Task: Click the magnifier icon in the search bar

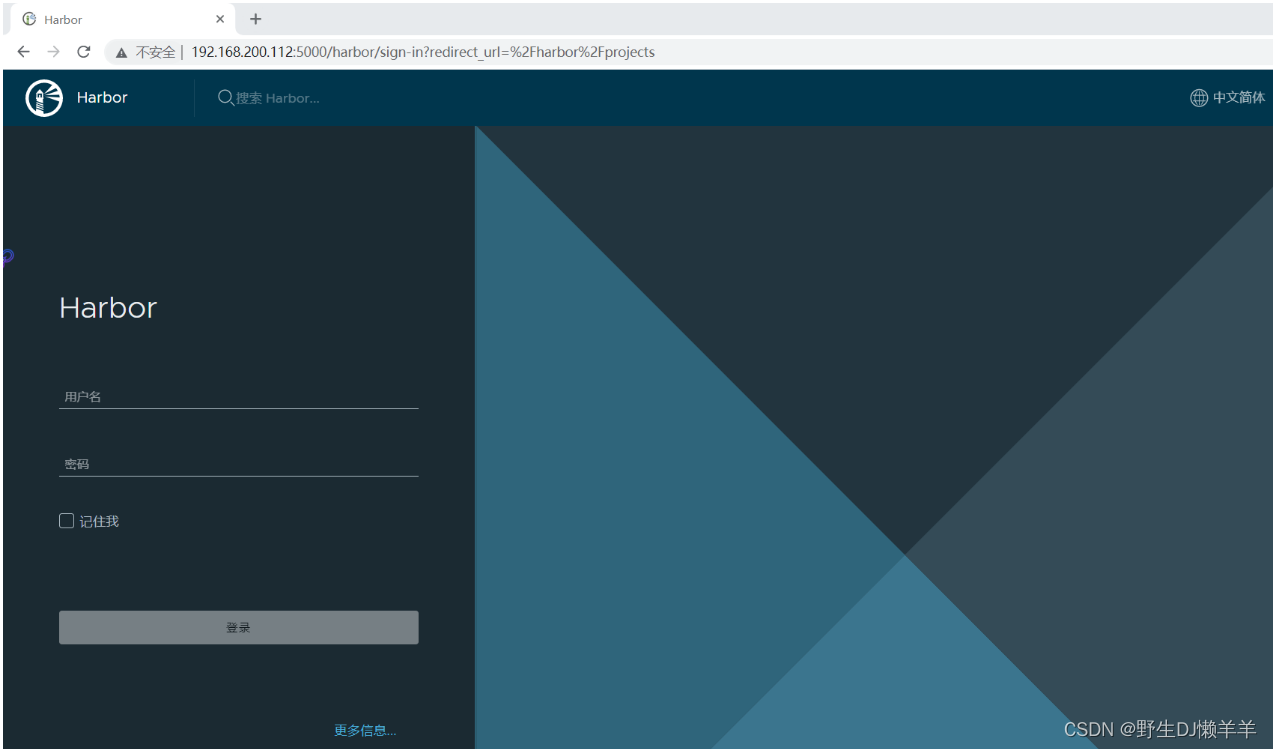Action: tap(225, 97)
